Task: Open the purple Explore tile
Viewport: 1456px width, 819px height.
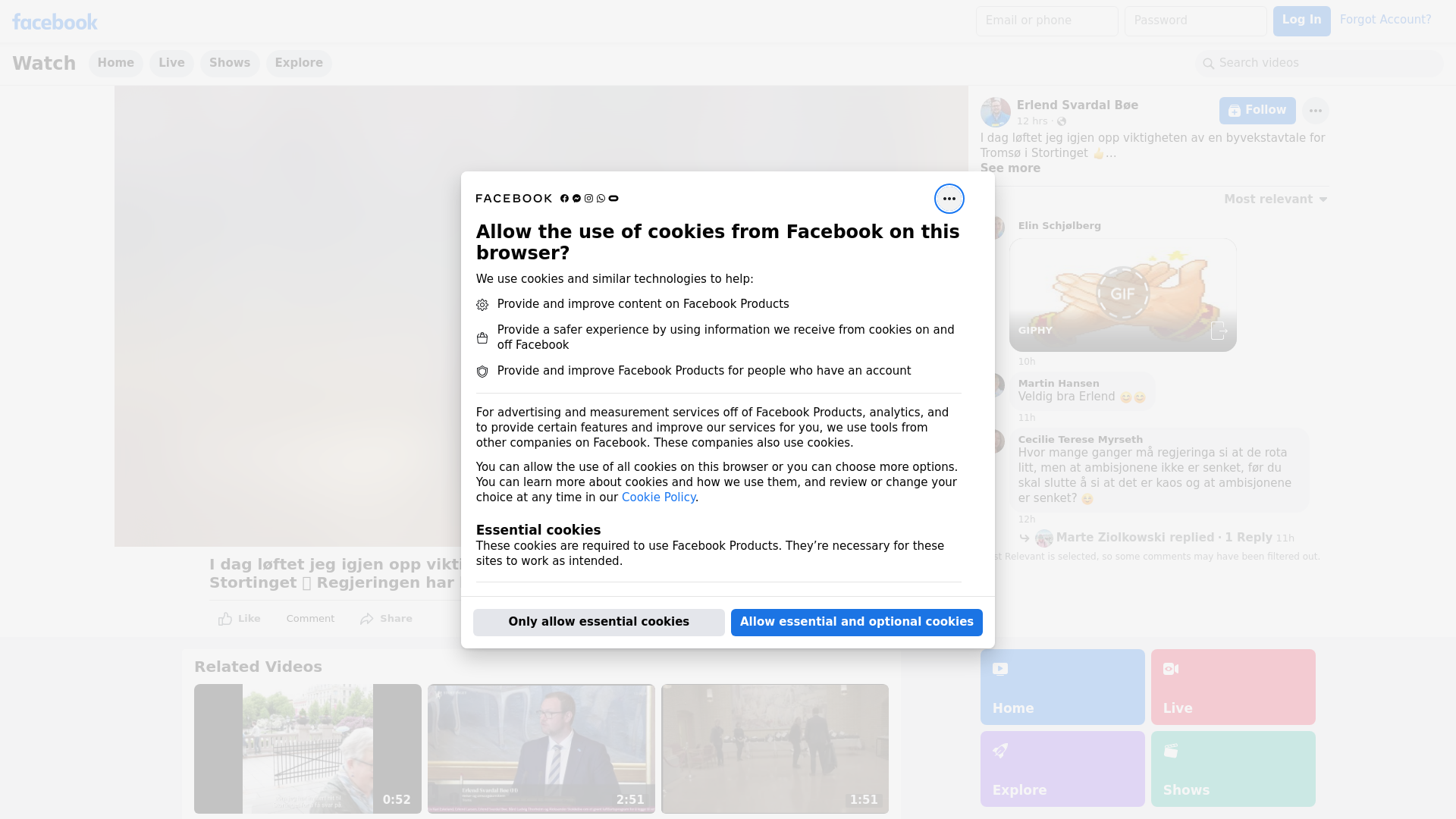Action: [1062, 769]
